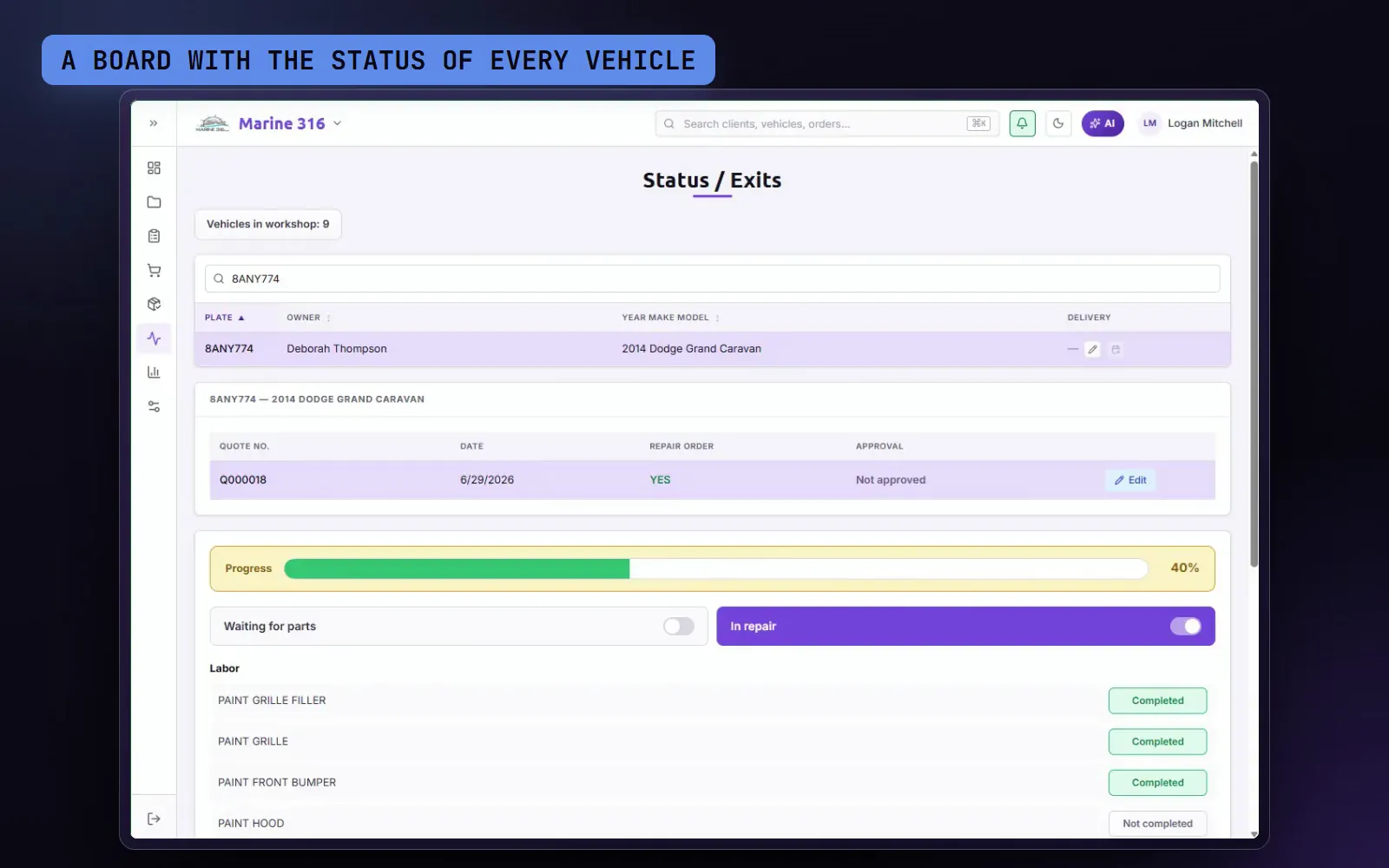Image resolution: width=1389 pixels, height=868 pixels.
Task: Toggle Completed status for PAINT FRONT BUMPER
Action: tap(1157, 782)
